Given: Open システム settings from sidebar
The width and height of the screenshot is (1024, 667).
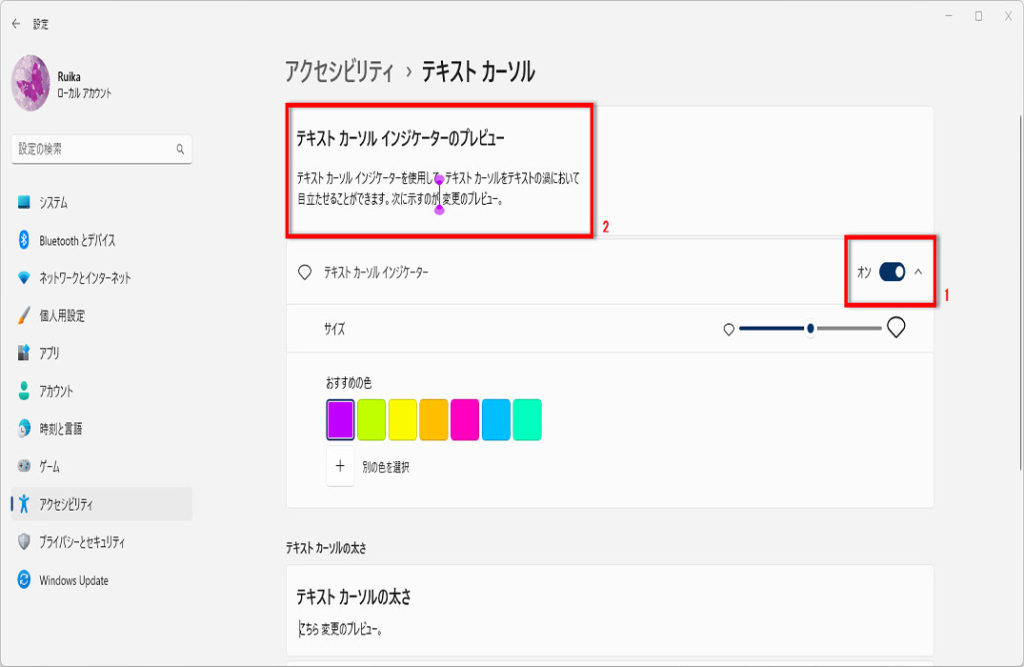Looking at the screenshot, I should point(53,202).
